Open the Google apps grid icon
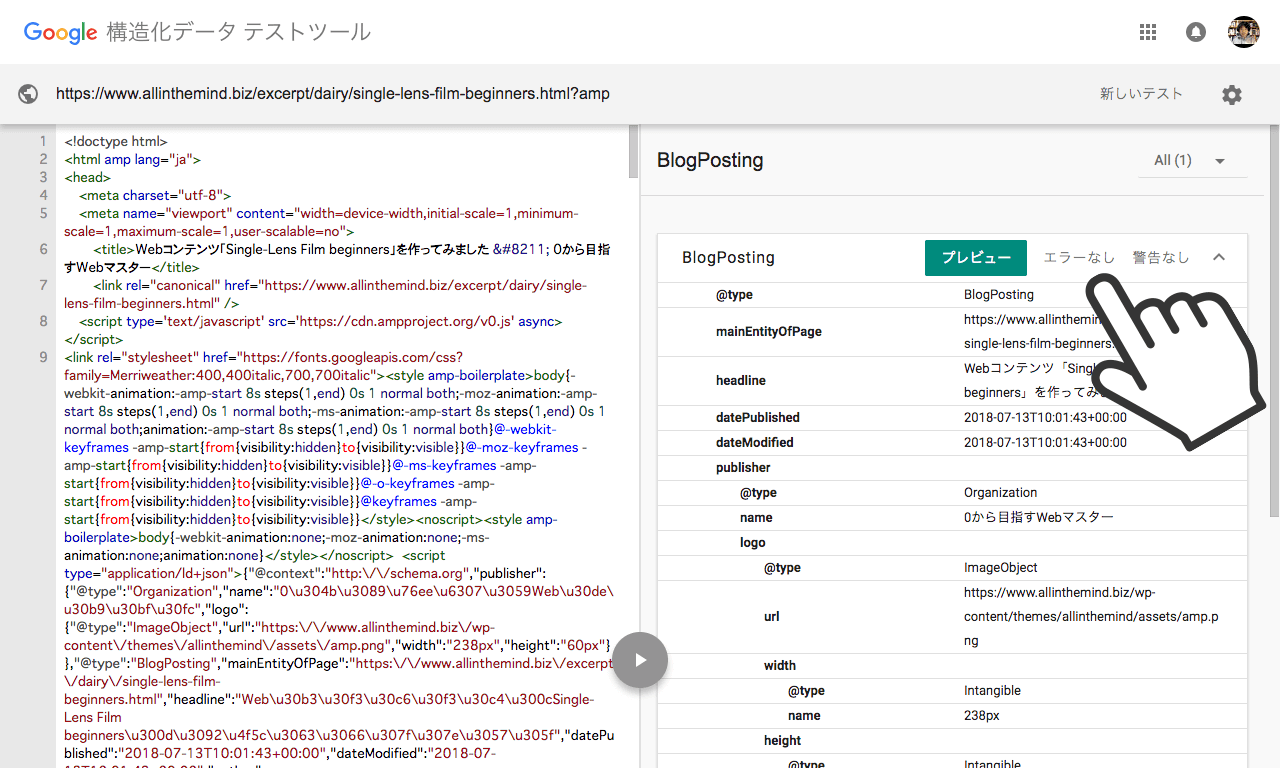This screenshot has width=1280, height=768. 1148,32
